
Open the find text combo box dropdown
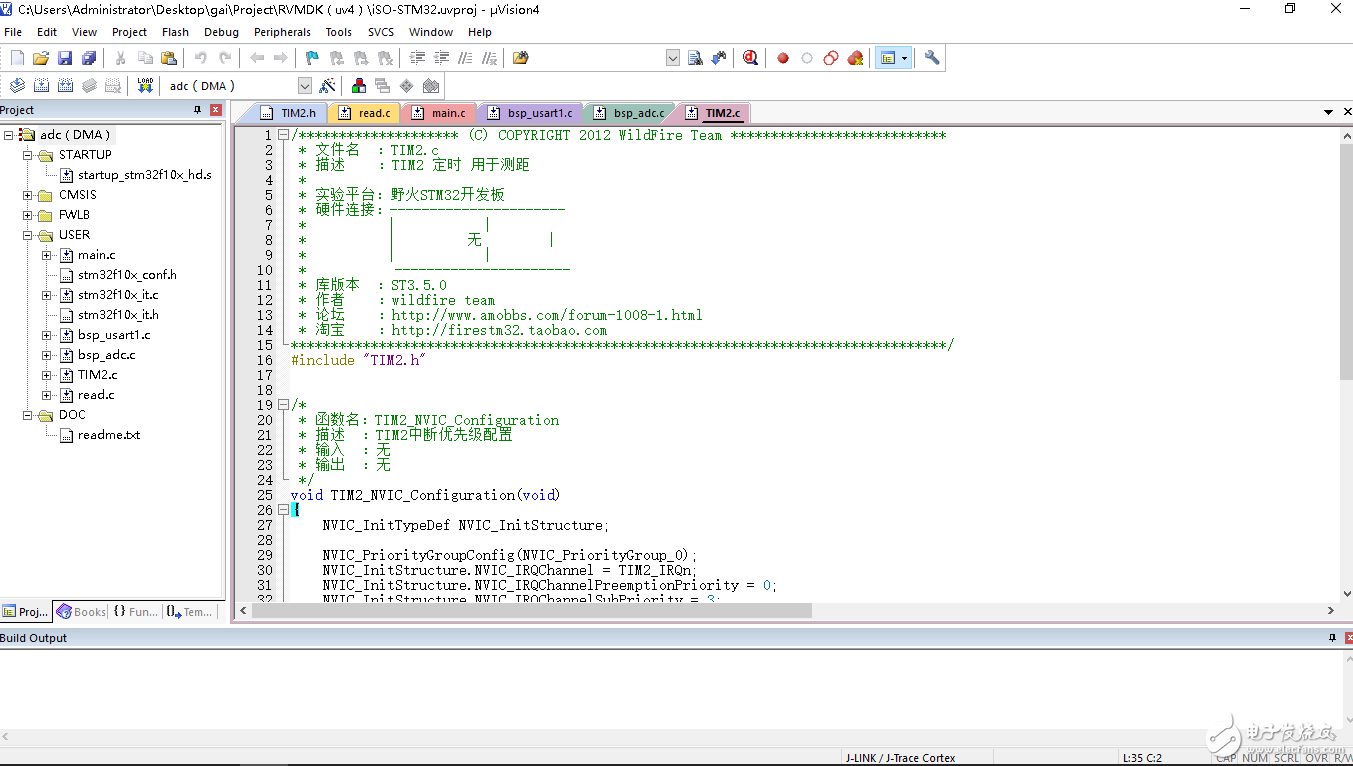[673, 58]
